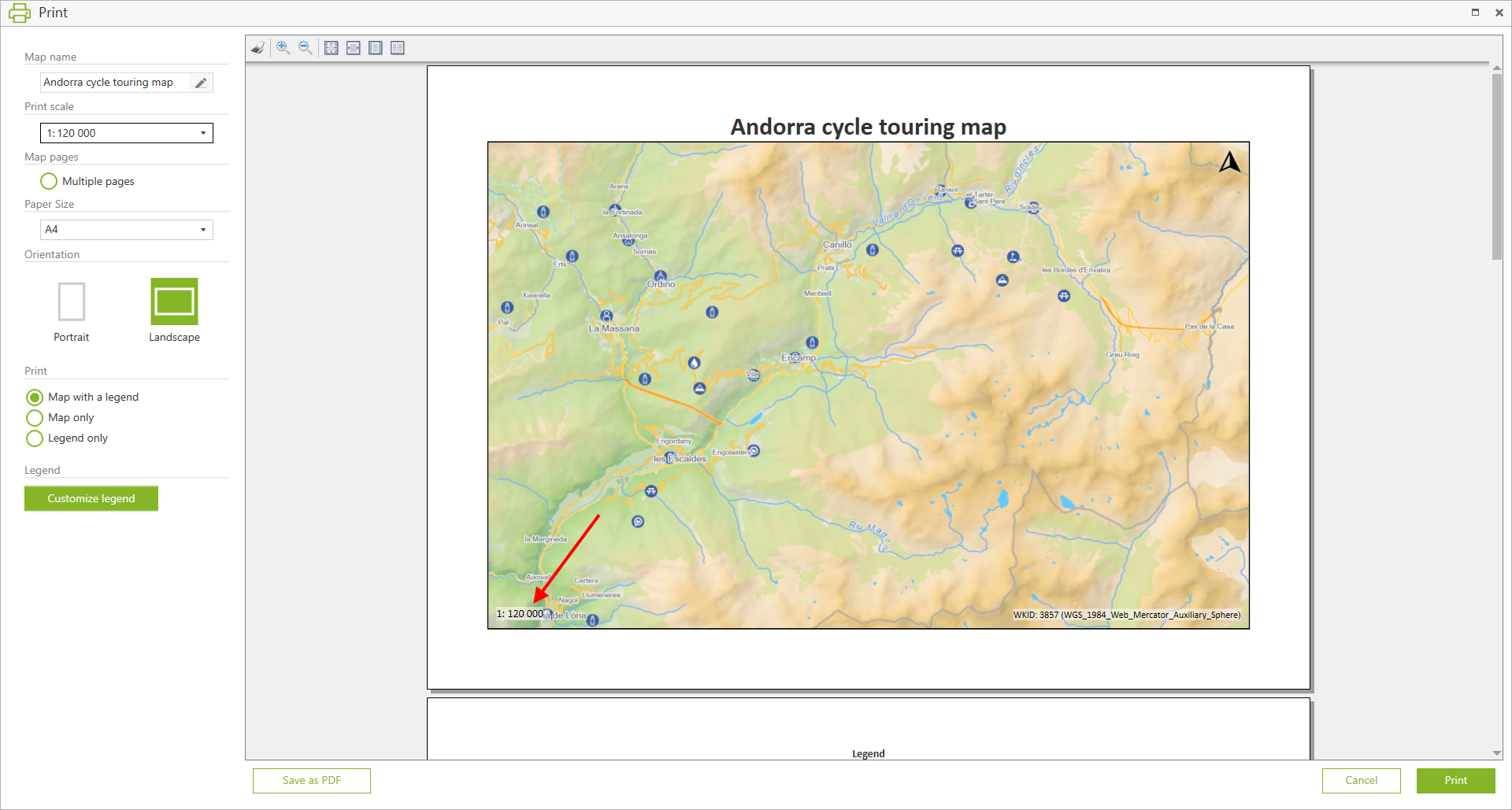Save the map as PDF

pos(312,780)
